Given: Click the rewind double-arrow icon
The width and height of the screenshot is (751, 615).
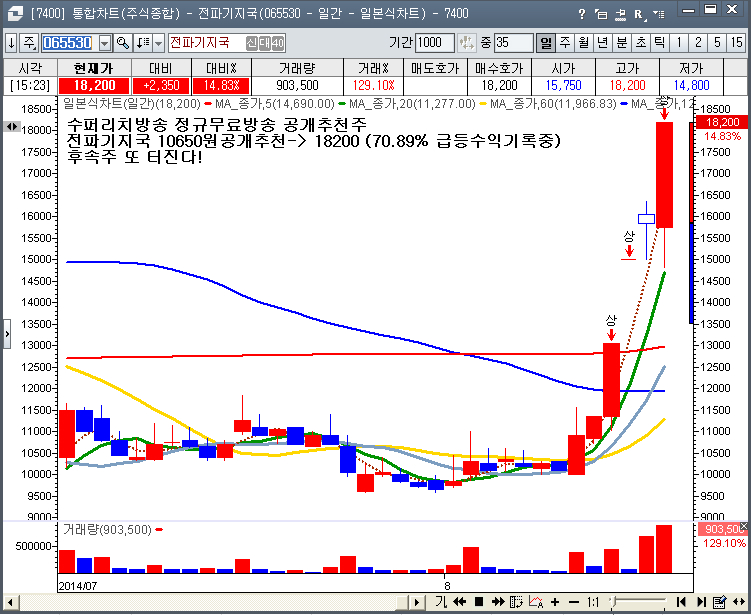Looking at the screenshot, I should 459,602.
